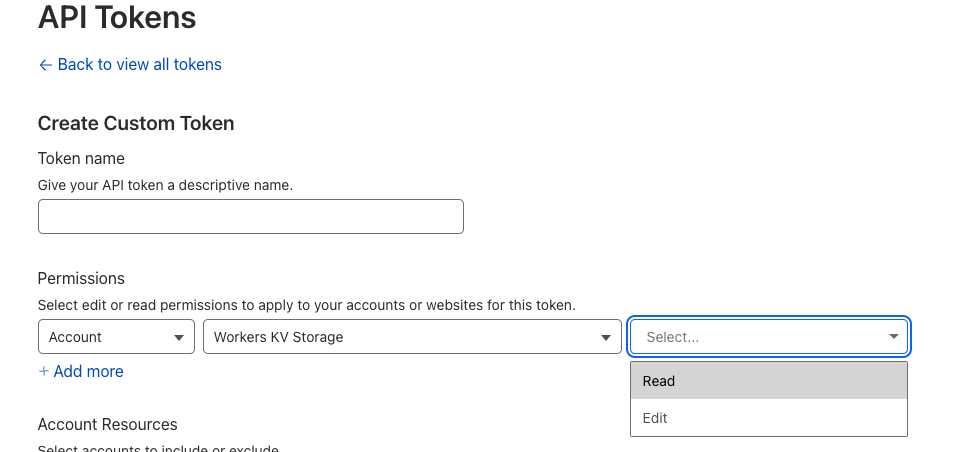Click the plus icon before Add more
This screenshot has height=452, width=963.
(43, 371)
